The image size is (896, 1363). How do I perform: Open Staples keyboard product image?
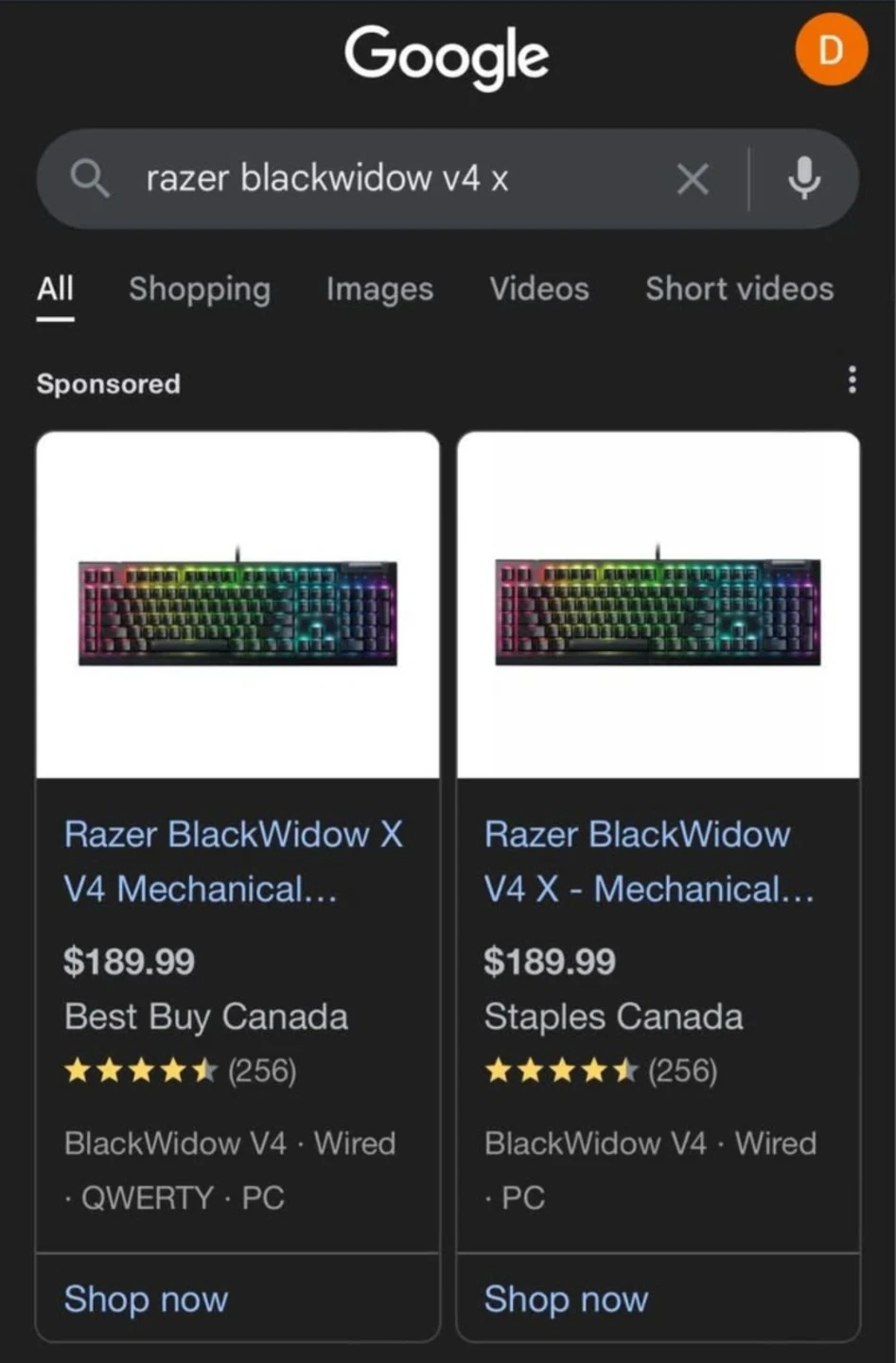click(659, 606)
